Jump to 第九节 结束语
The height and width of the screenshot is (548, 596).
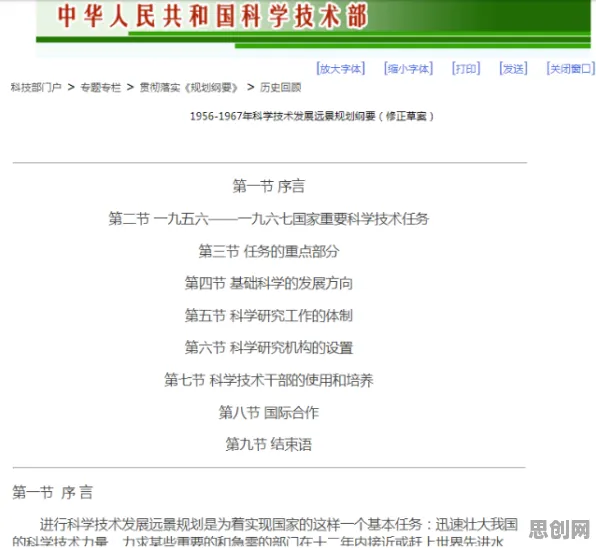(268, 444)
